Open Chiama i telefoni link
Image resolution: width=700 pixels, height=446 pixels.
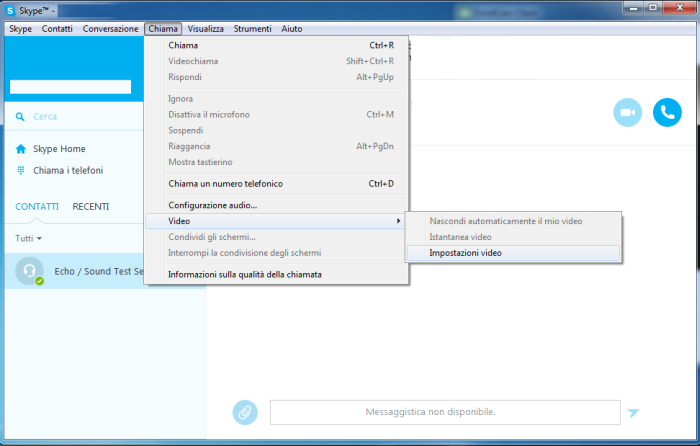[68, 170]
